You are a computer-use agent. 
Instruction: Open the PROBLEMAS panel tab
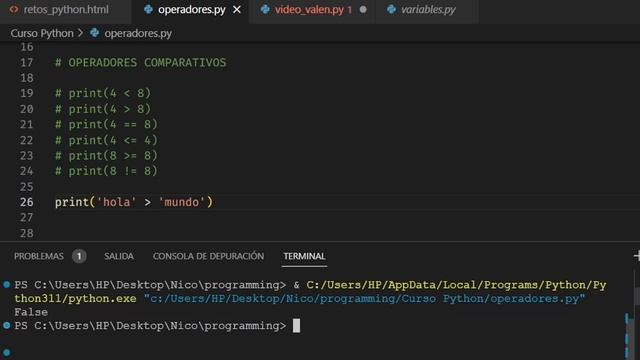coord(39,256)
